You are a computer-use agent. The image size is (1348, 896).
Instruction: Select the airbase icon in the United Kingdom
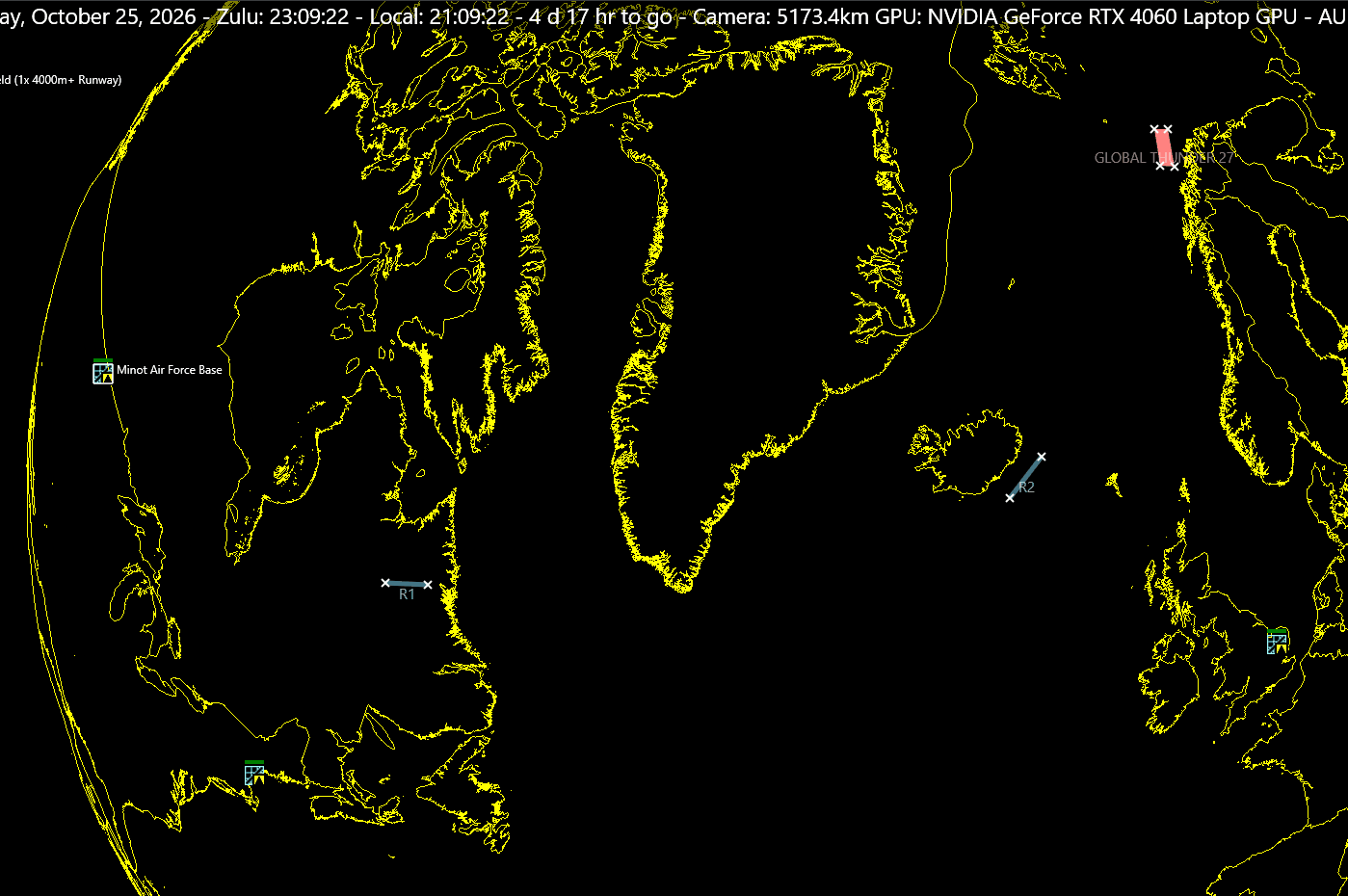click(1278, 642)
